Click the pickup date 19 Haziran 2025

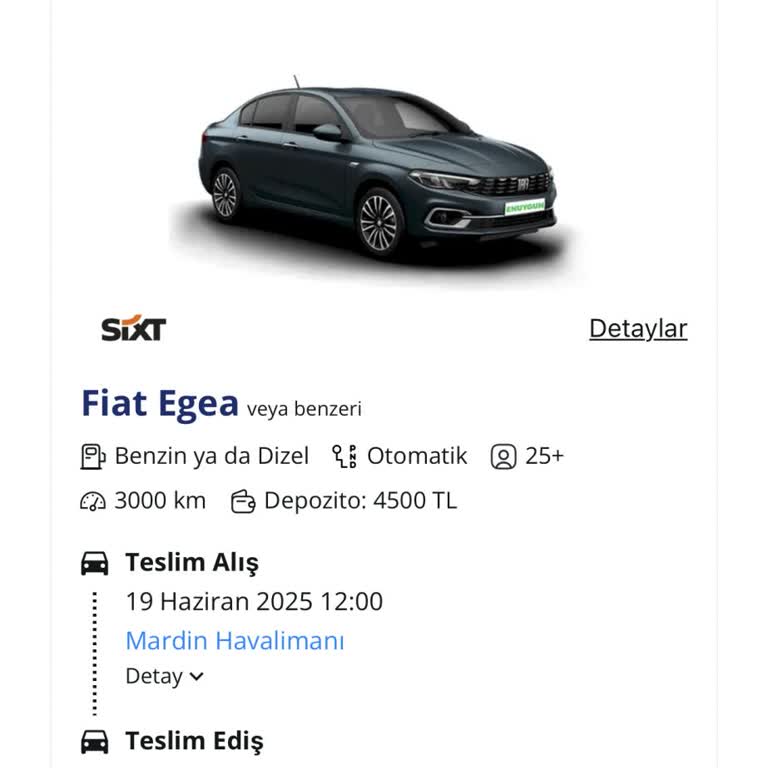pos(253,601)
